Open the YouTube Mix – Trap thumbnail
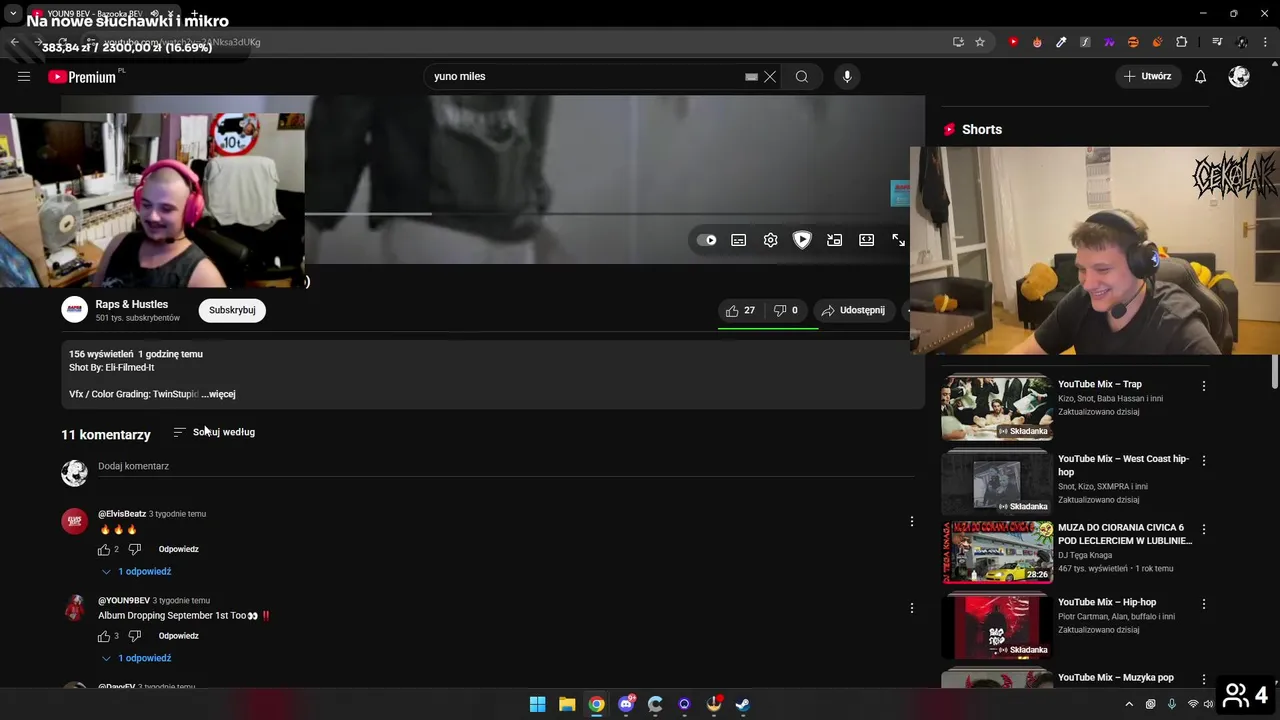1280x720 pixels. point(996,408)
